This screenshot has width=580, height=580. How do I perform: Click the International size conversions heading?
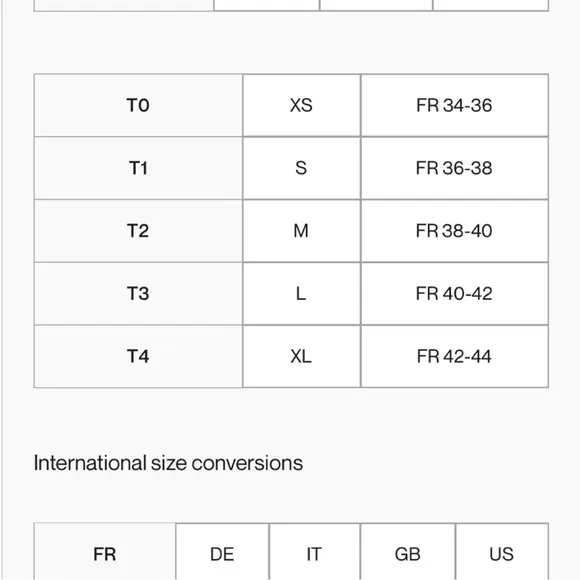coord(168,463)
